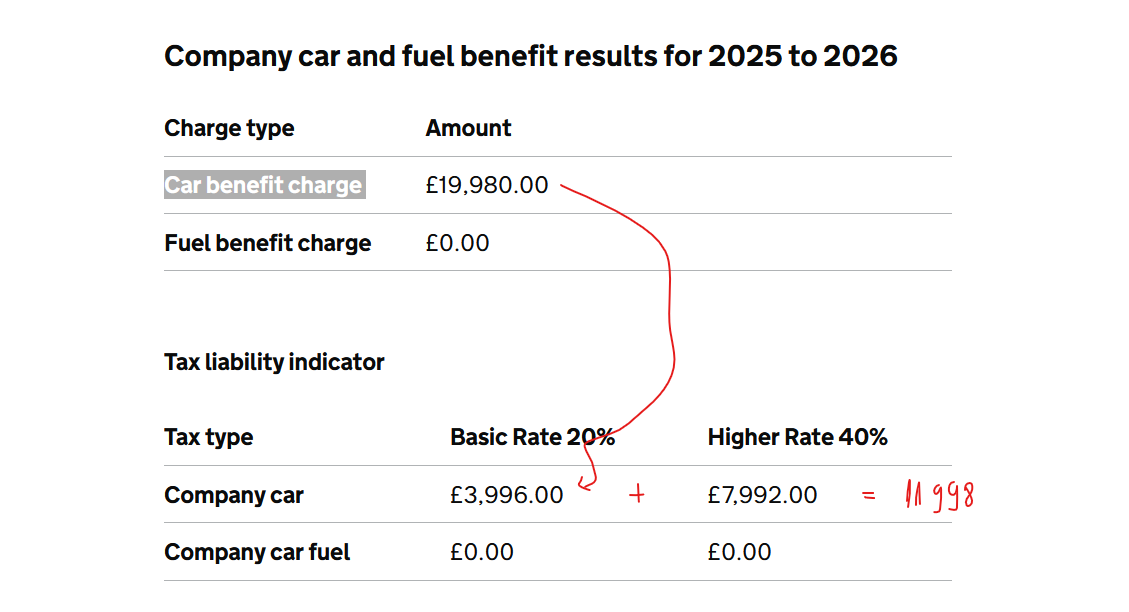Click the red handwritten 11998 total
Screen dimensions: 1129x612
[x=939, y=495]
